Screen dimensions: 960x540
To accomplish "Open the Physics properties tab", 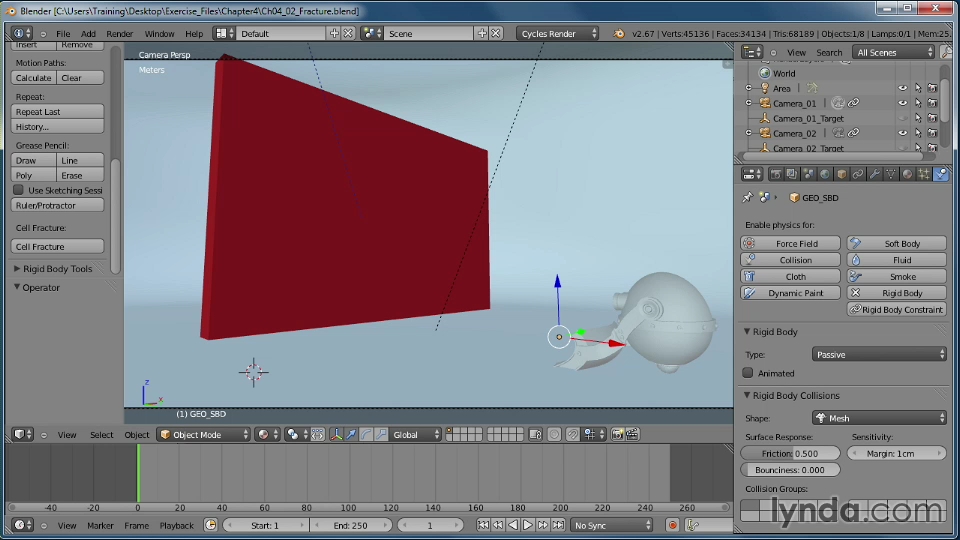I will (941, 174).
